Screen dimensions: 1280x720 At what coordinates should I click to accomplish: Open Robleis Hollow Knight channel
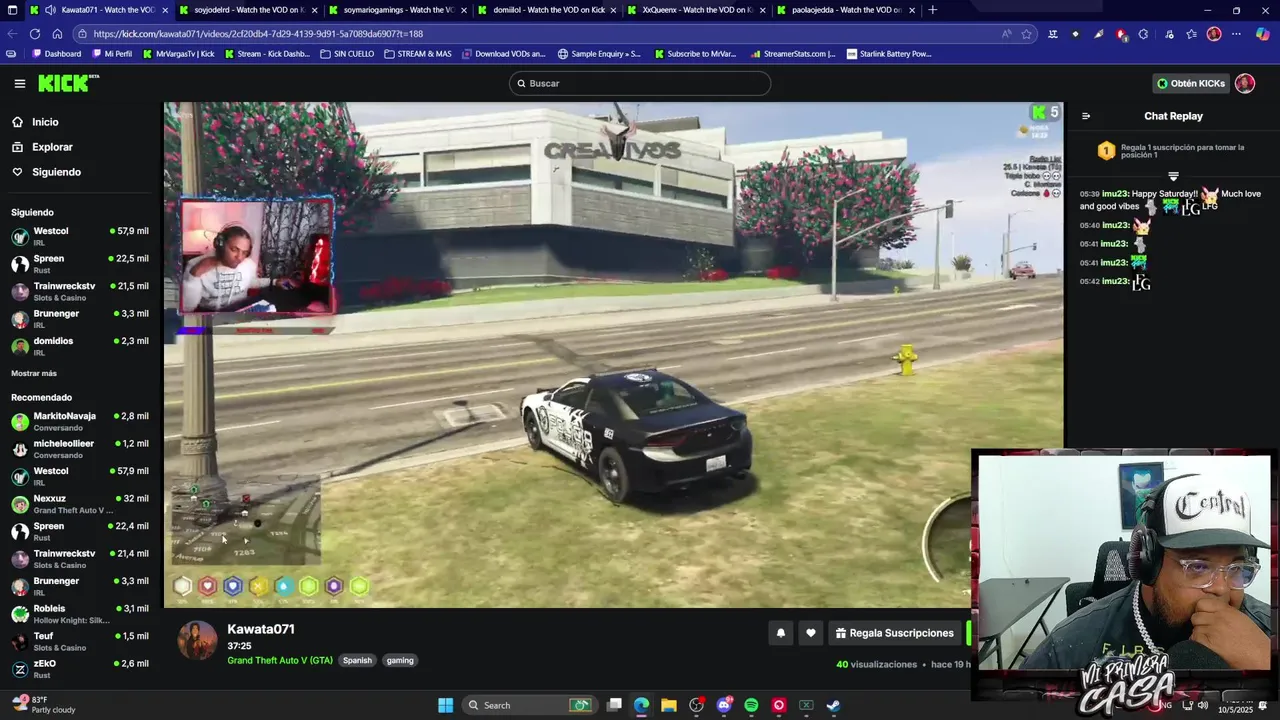coord(80,613)
